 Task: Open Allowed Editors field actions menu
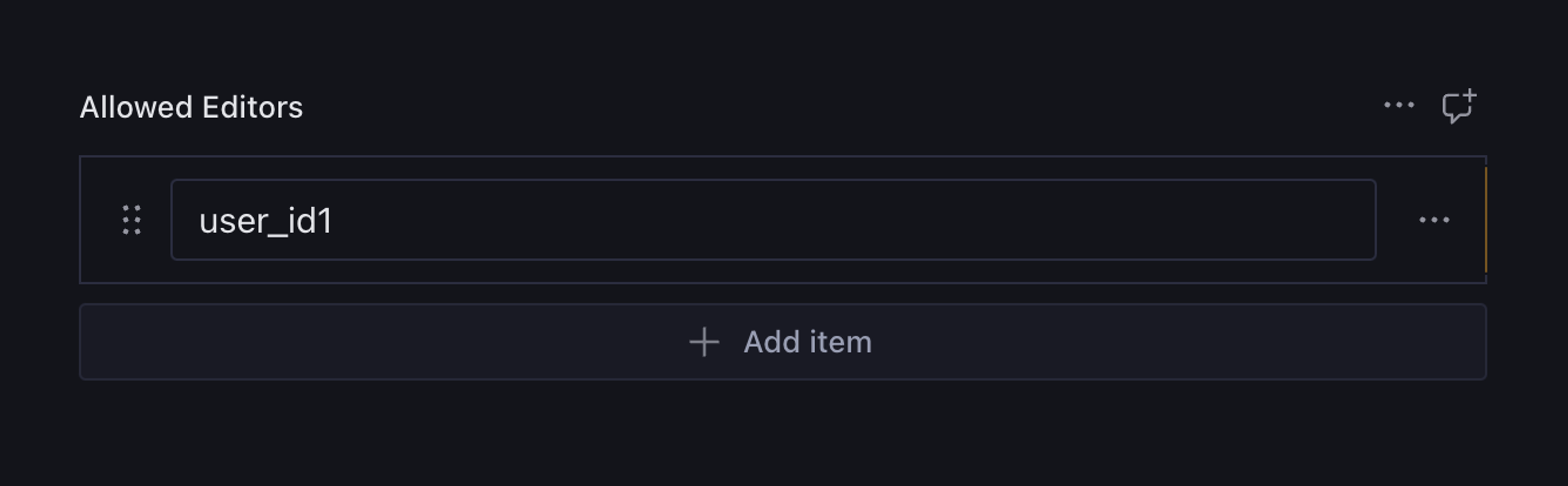pyautogui.click(x=1399, y=105)
